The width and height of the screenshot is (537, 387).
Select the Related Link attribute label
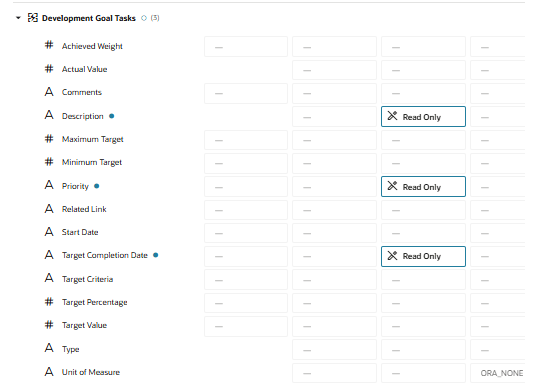pyautogui.click(x=84, y=209)
